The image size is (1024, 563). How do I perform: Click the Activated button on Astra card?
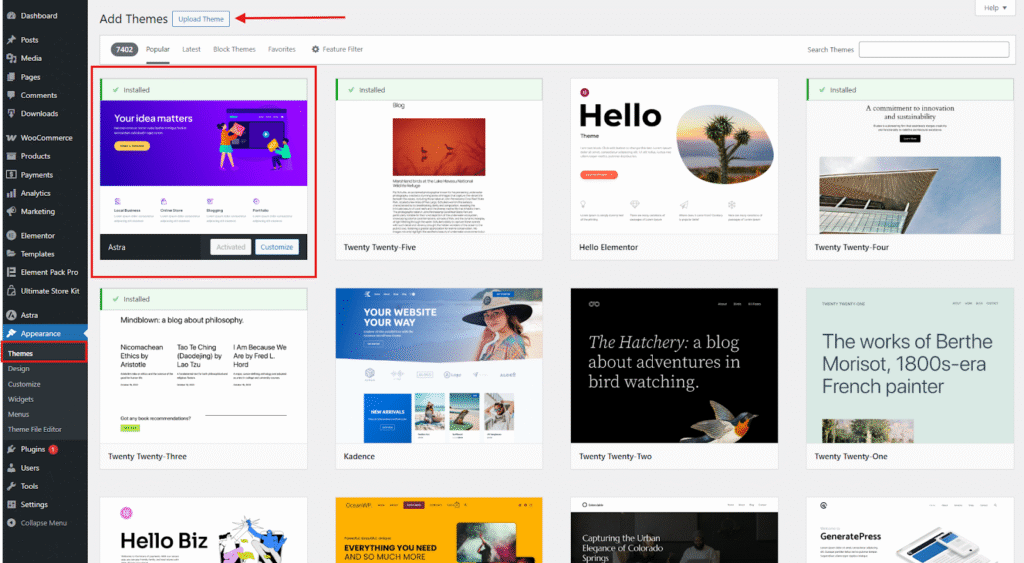click(x=231, y=247)
